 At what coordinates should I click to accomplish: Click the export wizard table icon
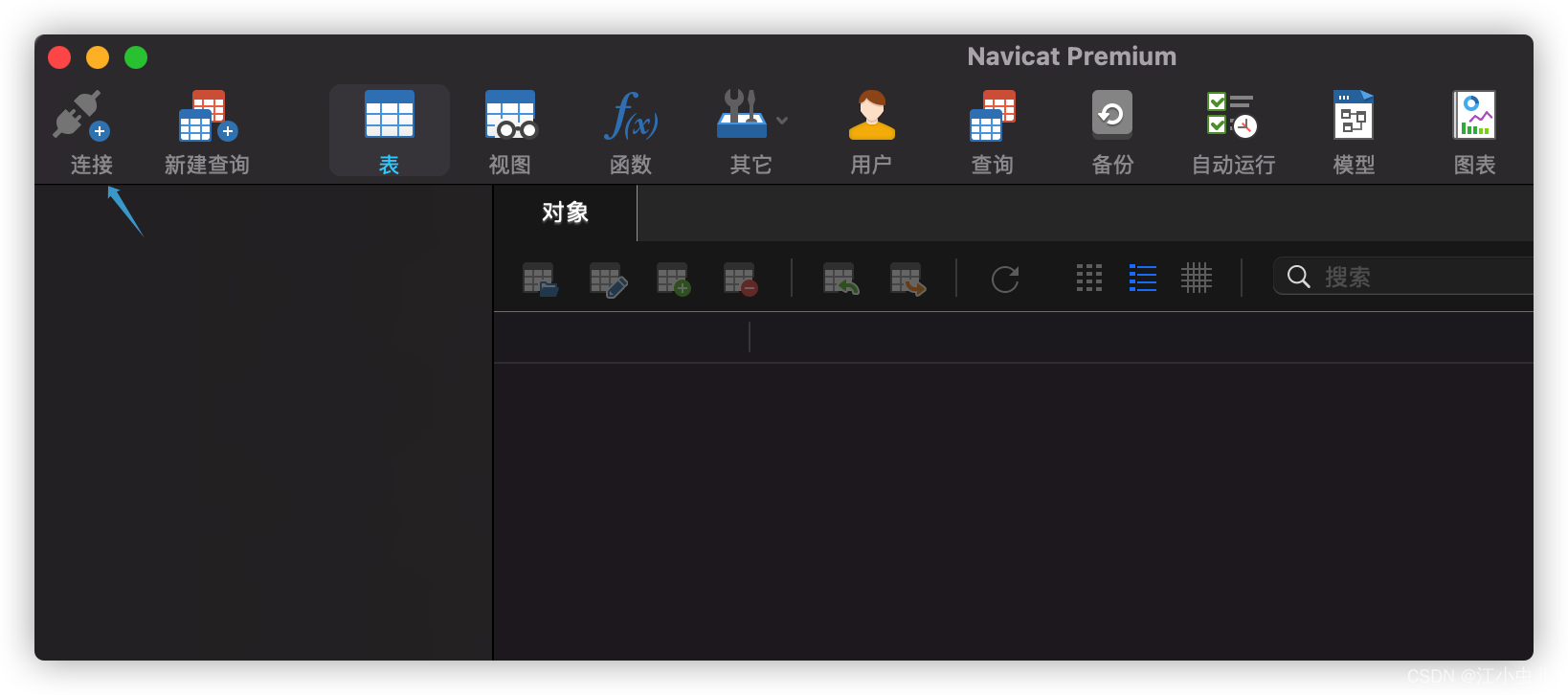pos(908,280)
